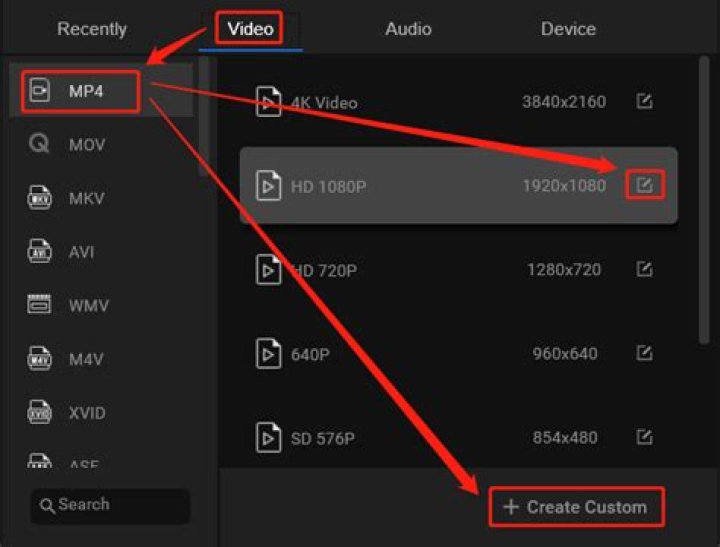Select the SD 576P preset name
The image size is (720, 547).
tap(322, 439)
